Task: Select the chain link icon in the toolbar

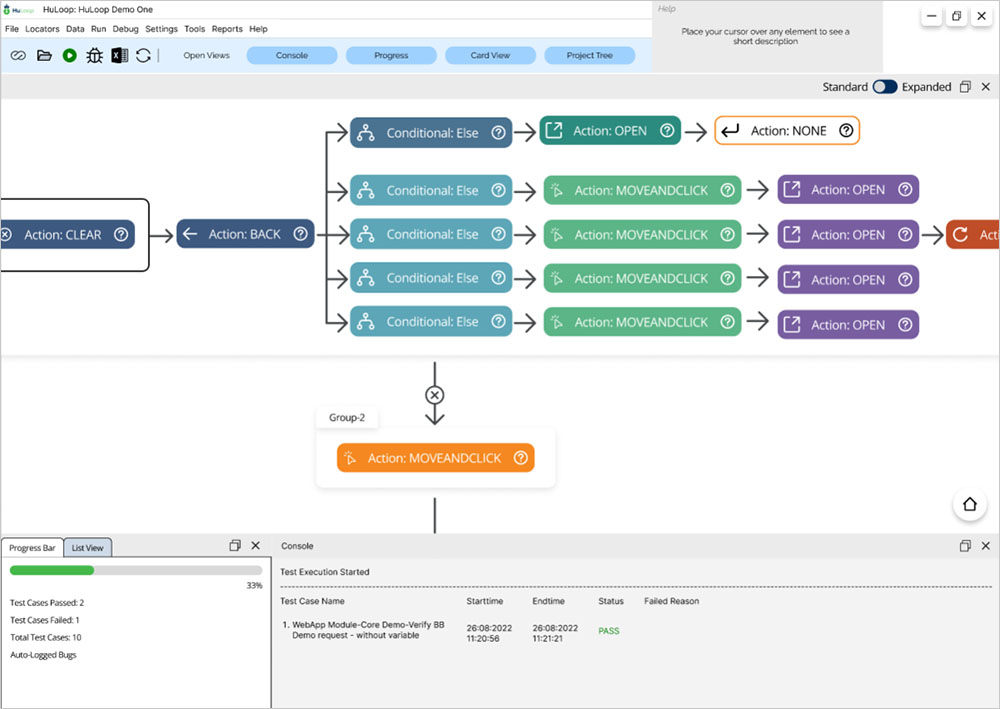Action: click(x=17, y=55)
